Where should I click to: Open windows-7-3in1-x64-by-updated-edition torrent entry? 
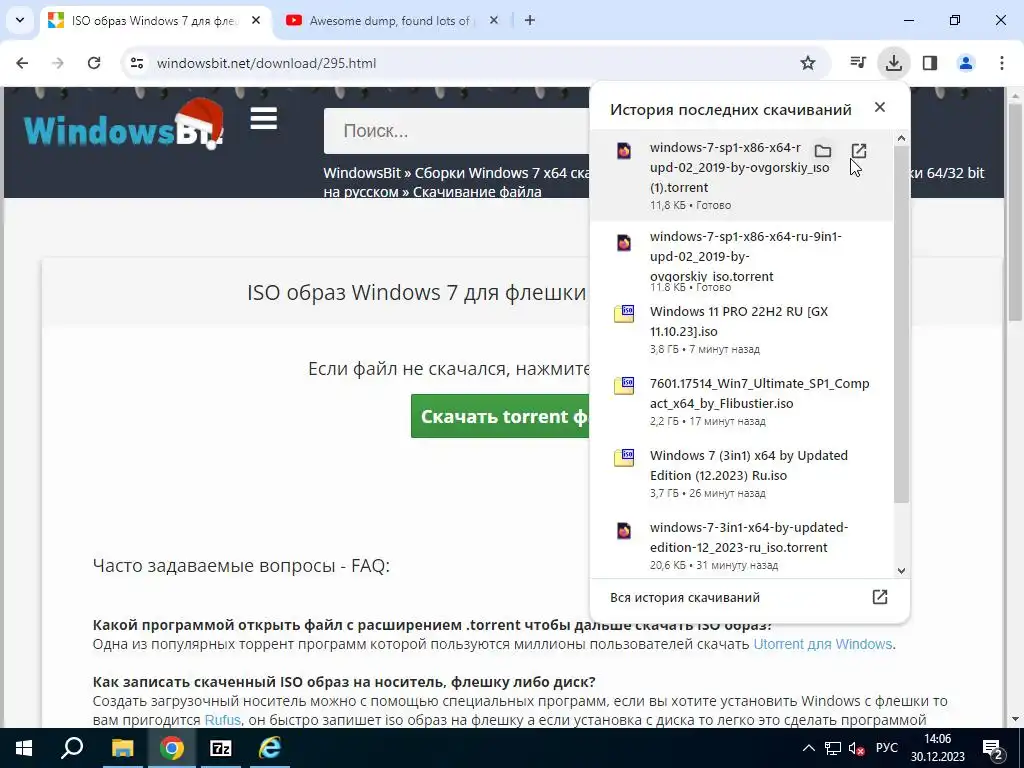click(x=741, y=544)
